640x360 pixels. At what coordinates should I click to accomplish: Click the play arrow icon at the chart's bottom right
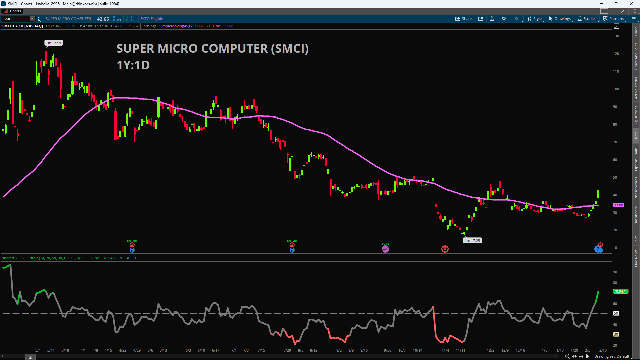click(x=588, y=356)
